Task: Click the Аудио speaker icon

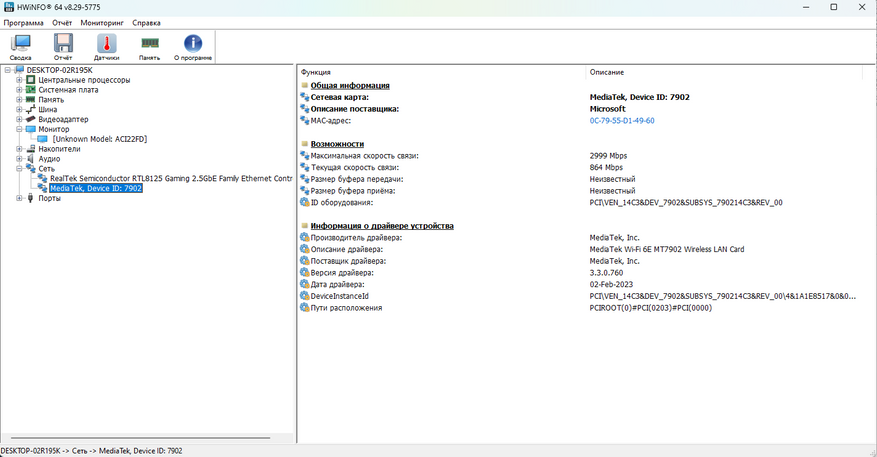Action: (31, 159)
